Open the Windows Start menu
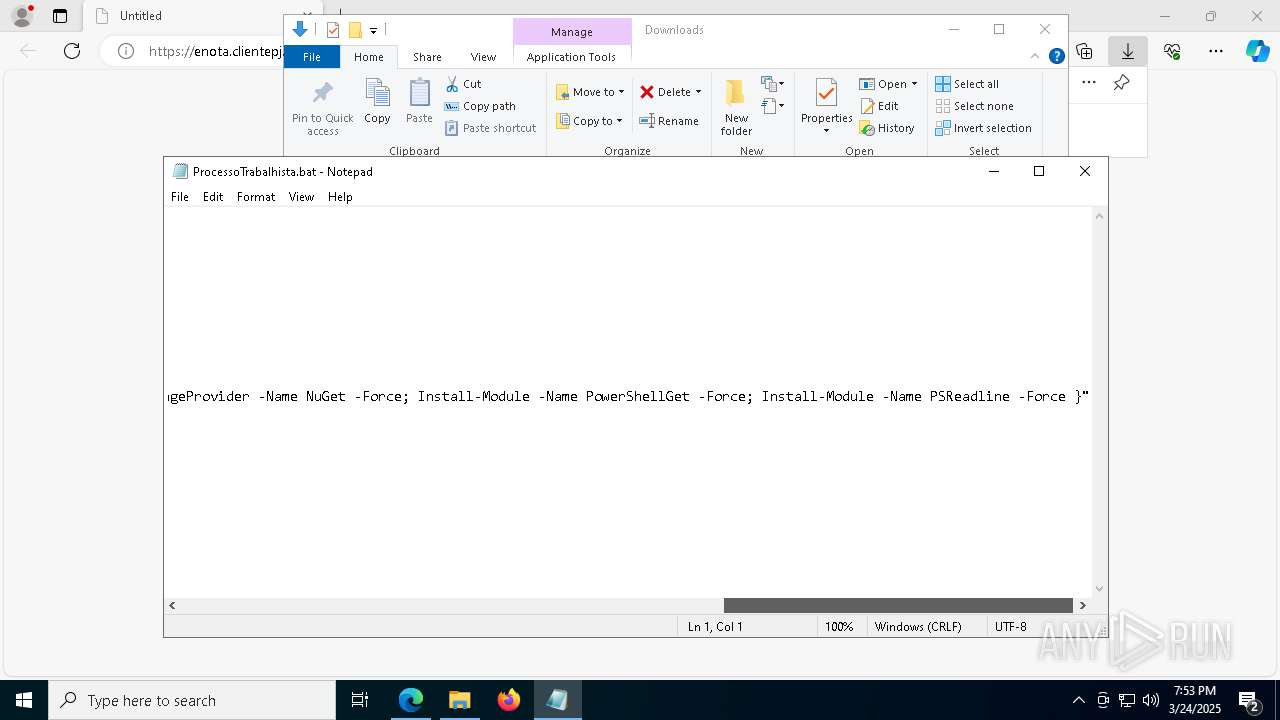Image resolution: width=1280 pixels, height=720 pixels. click(x=24, y=700)
